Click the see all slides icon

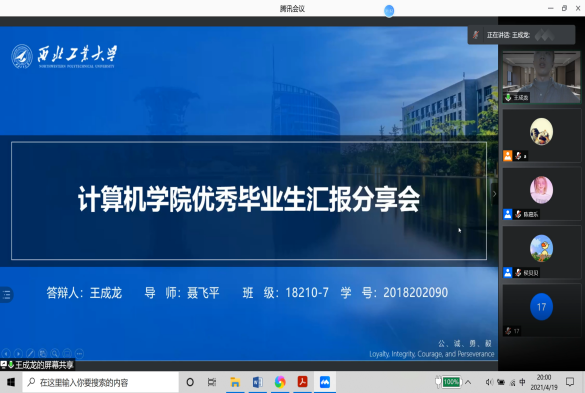tap(43, 353)
